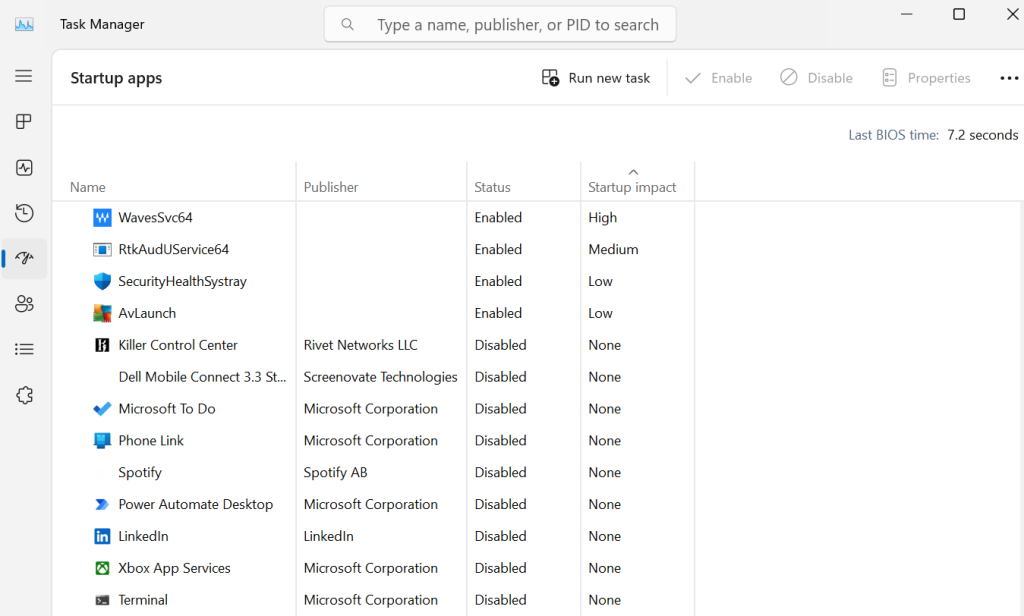Click the Startup apps page heading
This screenshot has height=616, width=1024.
click(116, 78)
